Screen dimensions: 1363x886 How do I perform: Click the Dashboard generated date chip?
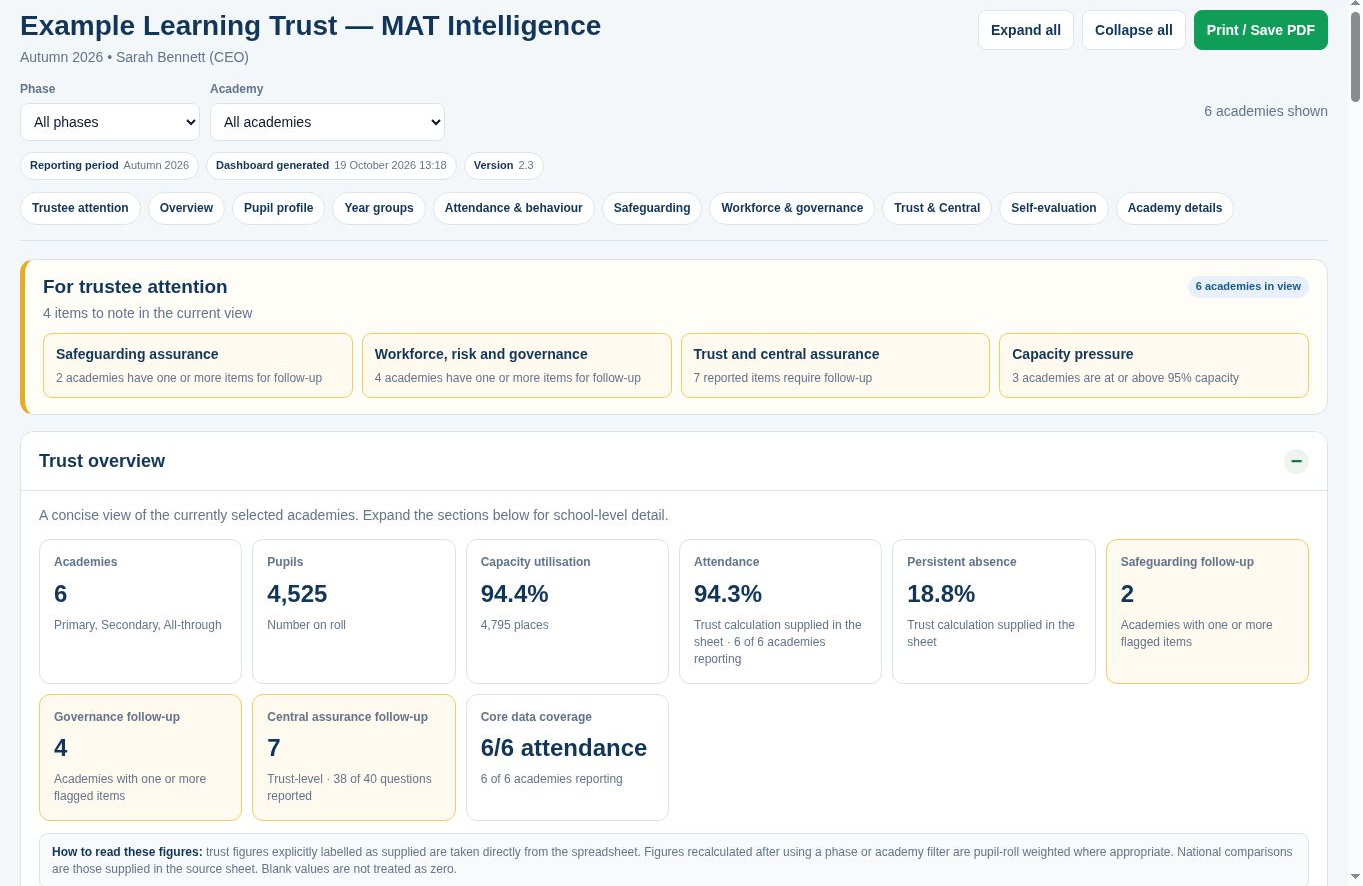coord(331,165)
